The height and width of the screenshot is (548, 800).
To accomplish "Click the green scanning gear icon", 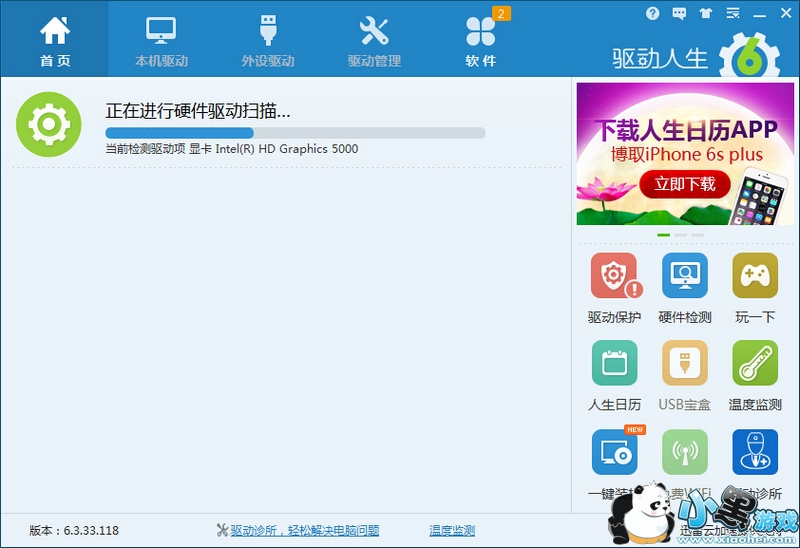I will tap(48, 124).
